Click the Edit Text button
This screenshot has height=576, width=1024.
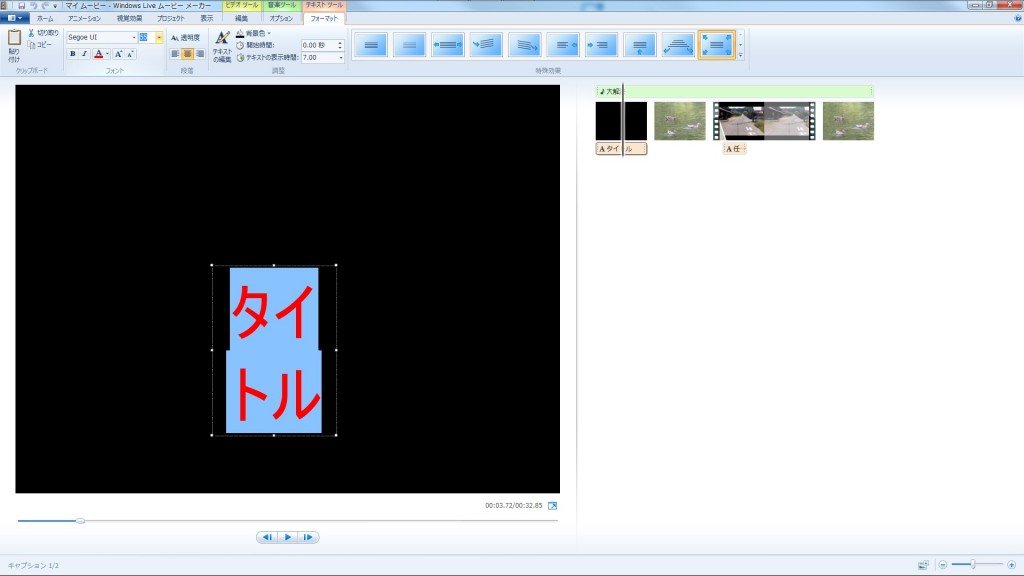coord(222,46)
